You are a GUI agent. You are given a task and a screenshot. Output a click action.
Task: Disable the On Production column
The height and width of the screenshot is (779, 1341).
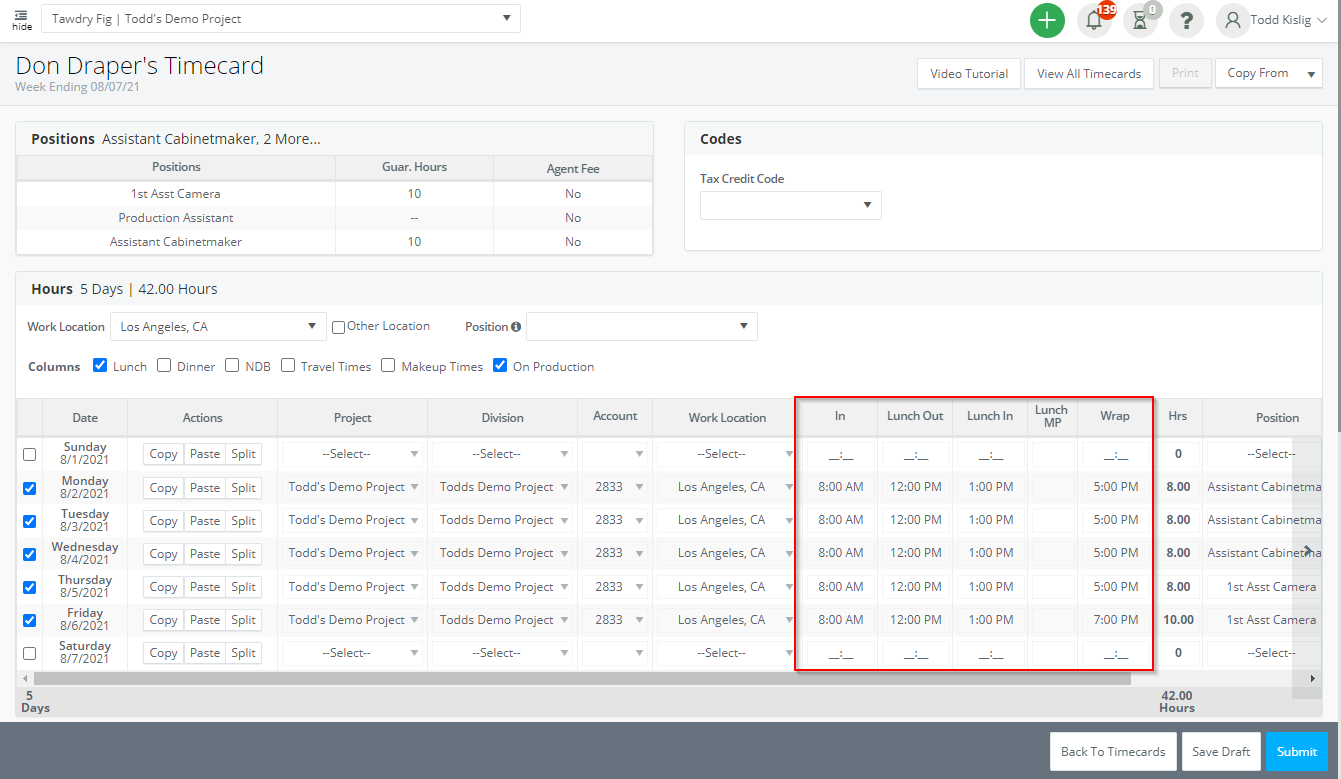501,366
